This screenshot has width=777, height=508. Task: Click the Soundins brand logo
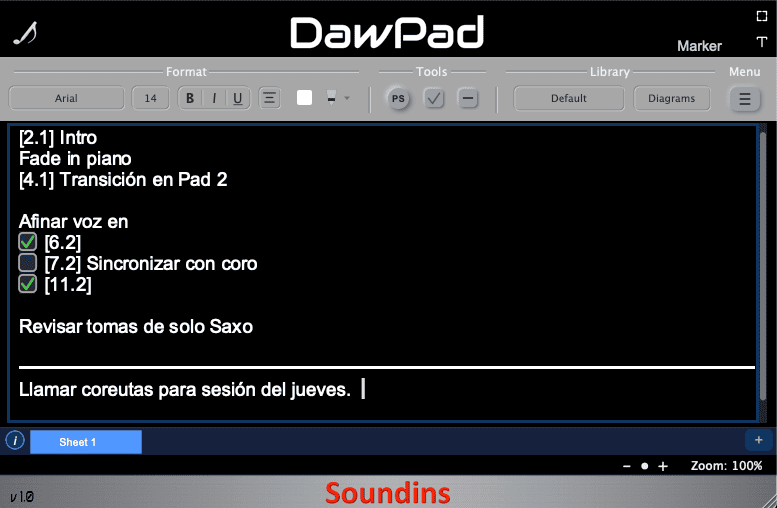coord(388,493)
